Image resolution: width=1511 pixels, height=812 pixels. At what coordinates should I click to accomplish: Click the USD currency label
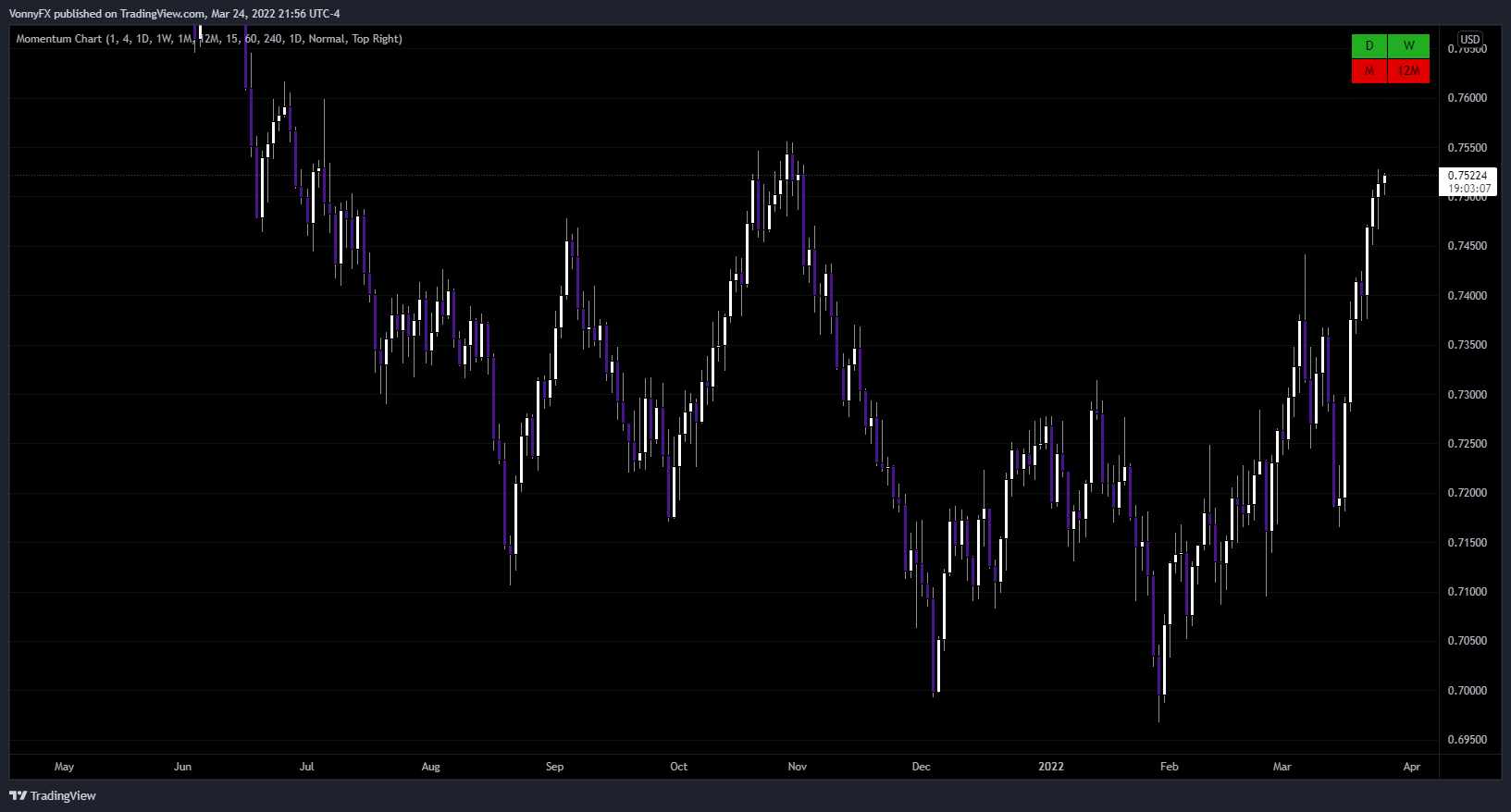(x=1470, y=40)
